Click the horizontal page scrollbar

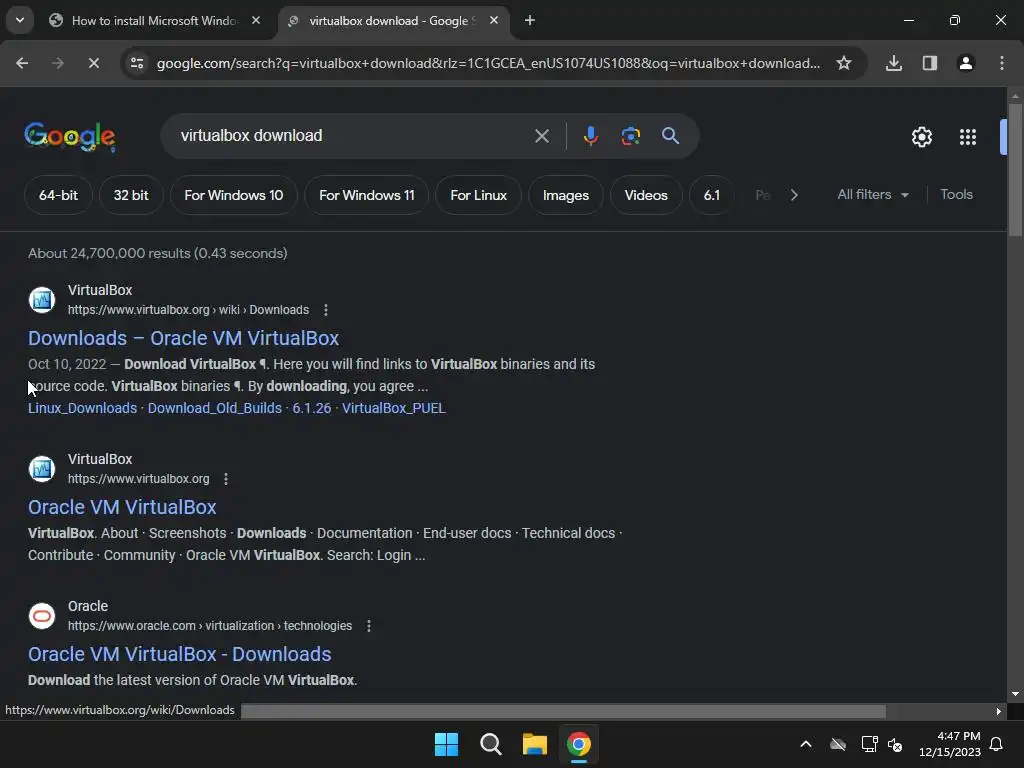click(x=563, y=711)
